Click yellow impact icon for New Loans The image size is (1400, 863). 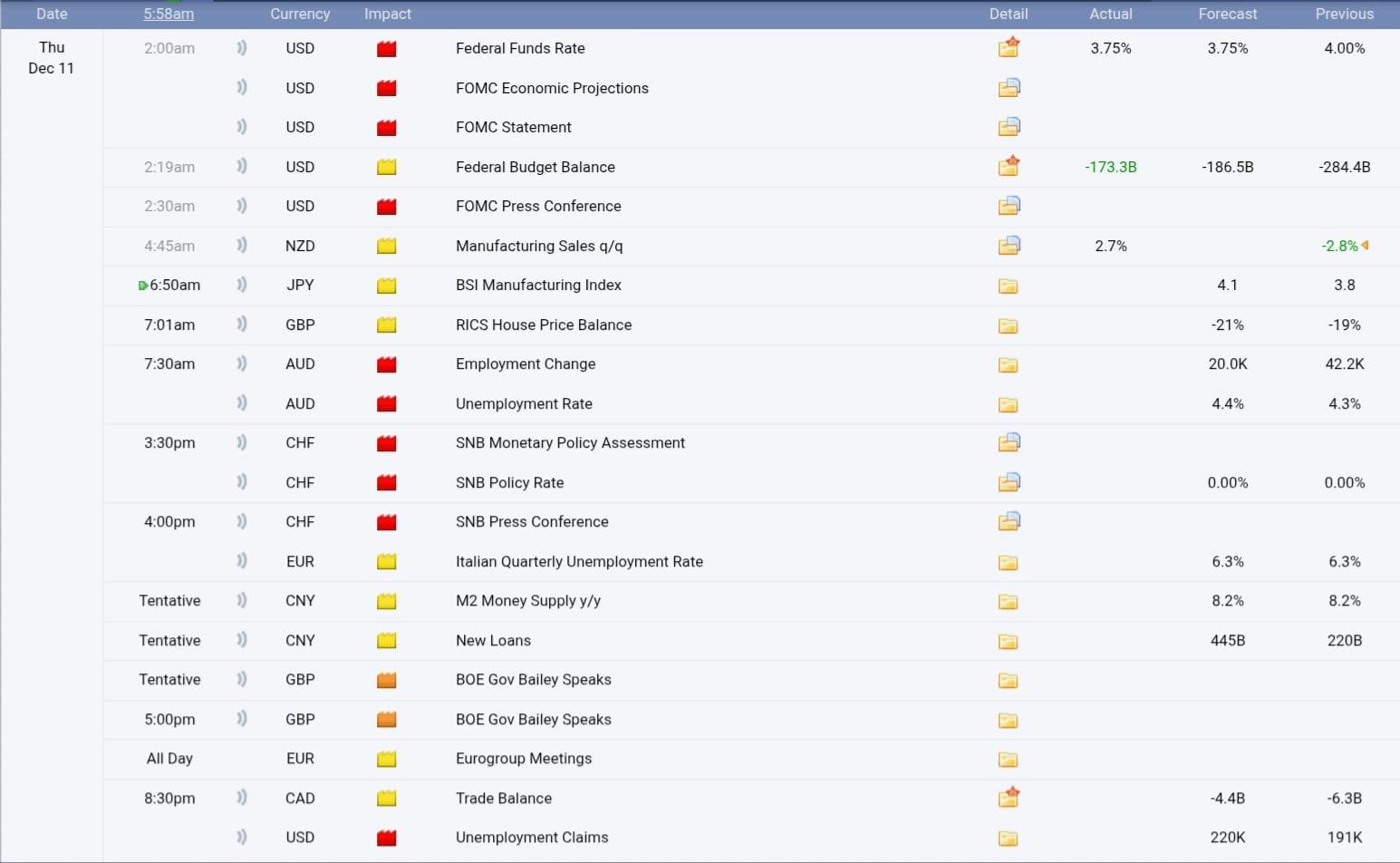click(x=387, y=641)
